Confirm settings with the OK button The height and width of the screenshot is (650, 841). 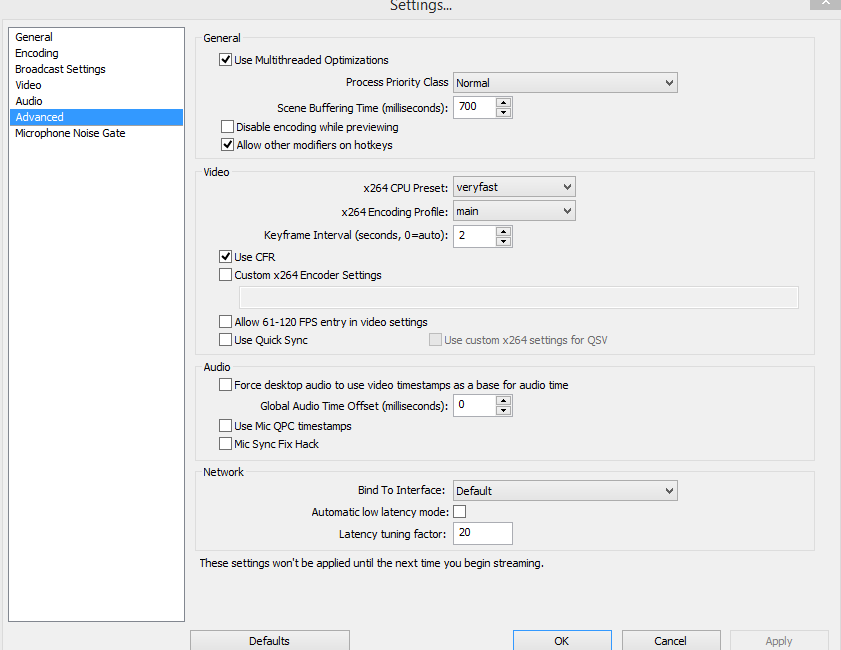(x=562, y=640)
